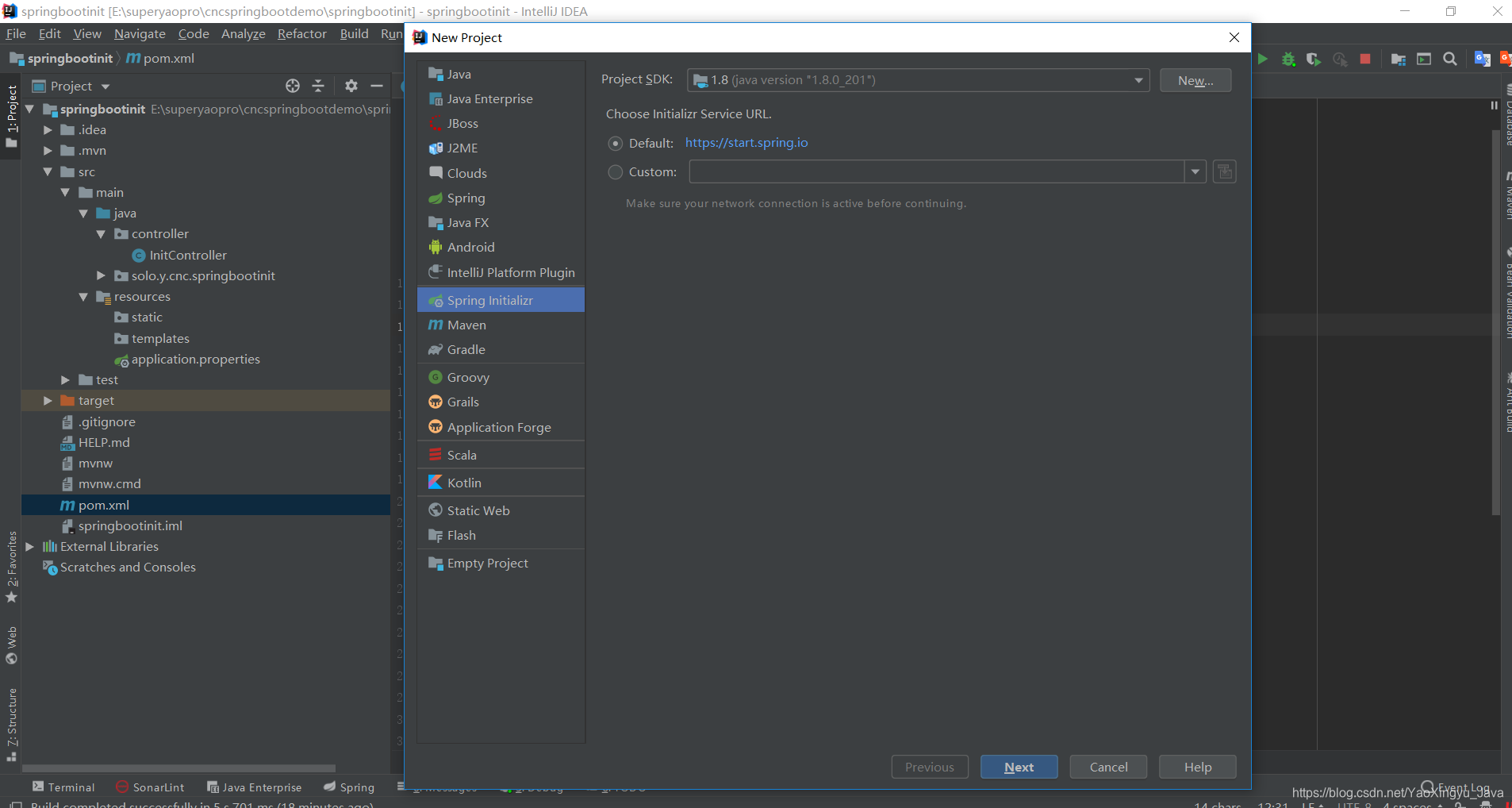Click the Previous button
Image resolution: width=1512 pixels, height=808 pixels.
click(x=930, y=767)
